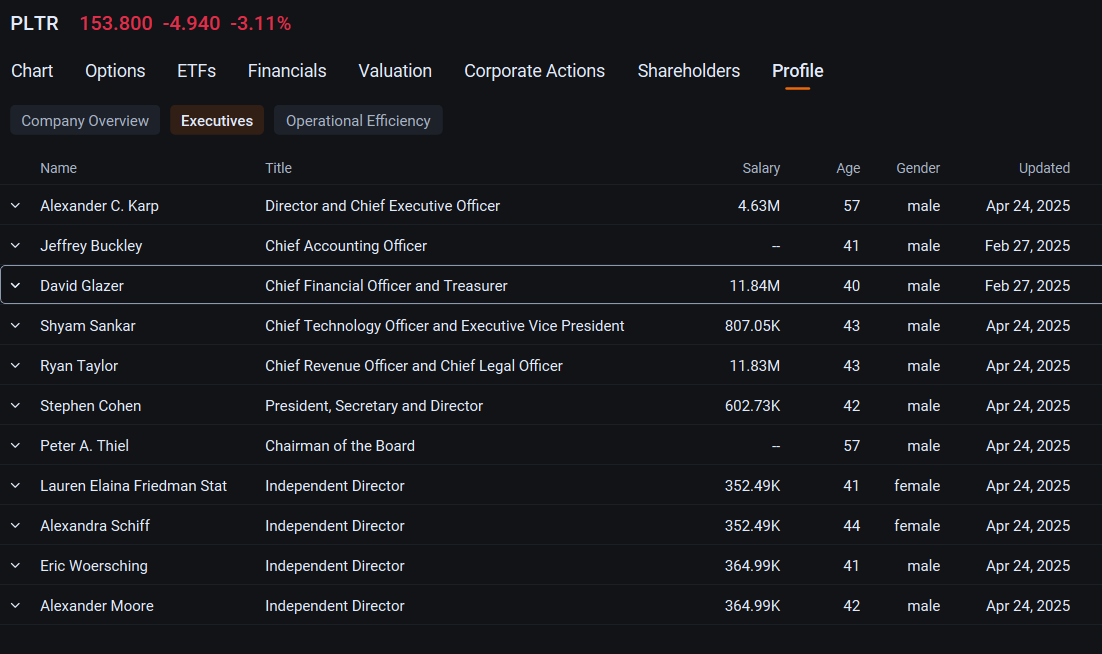Viewport: 1102px width, 654px height.
Task: Expand Alexandra Schiff row chevron
Action: click(15, 526)
